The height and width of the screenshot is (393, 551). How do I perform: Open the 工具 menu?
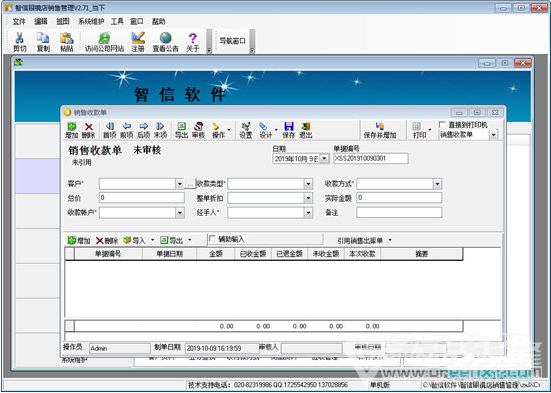point(117,21)
